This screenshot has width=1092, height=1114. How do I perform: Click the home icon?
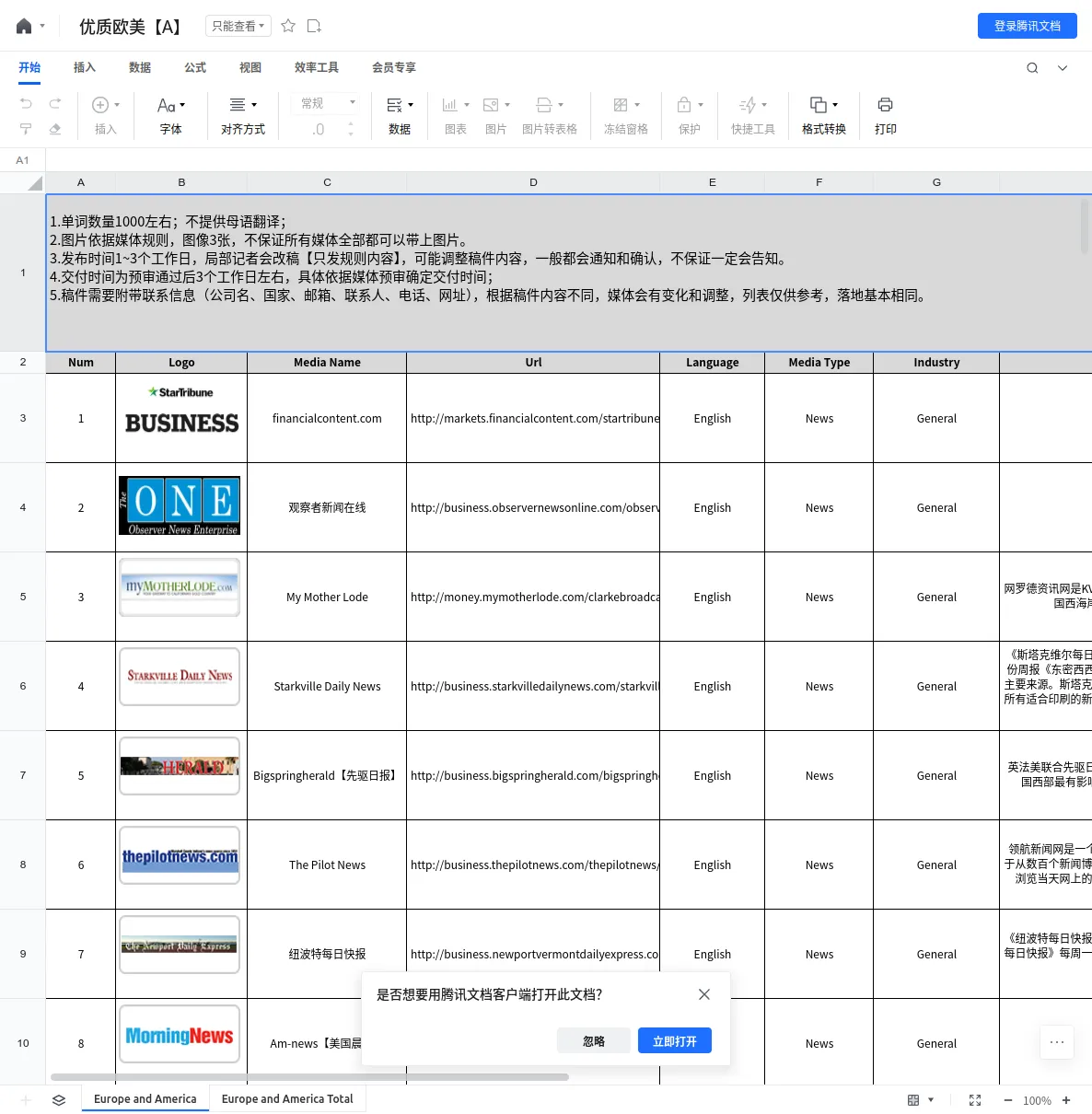tap(24, 26)
